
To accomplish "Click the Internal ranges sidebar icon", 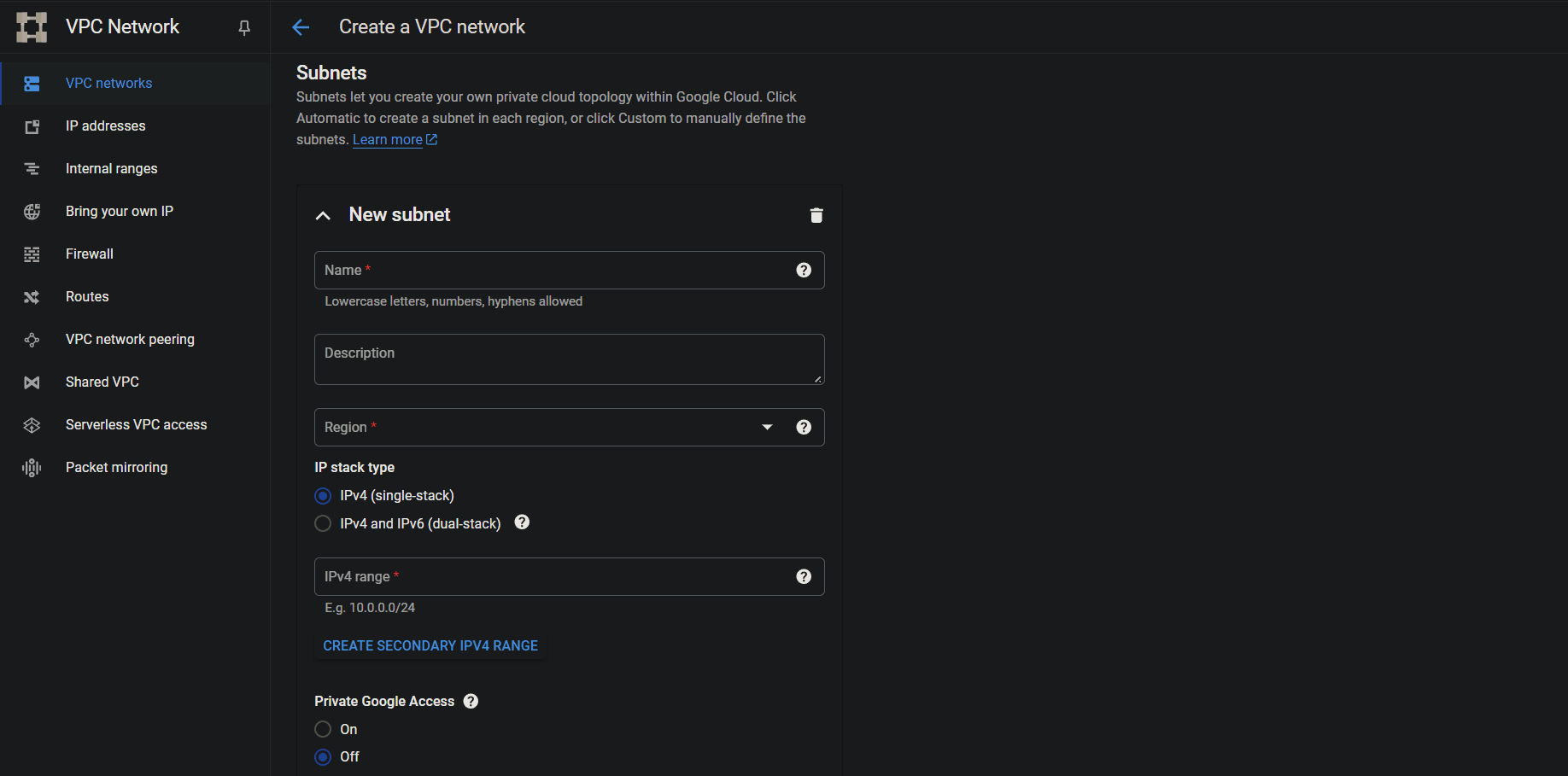I will (32, 169).
